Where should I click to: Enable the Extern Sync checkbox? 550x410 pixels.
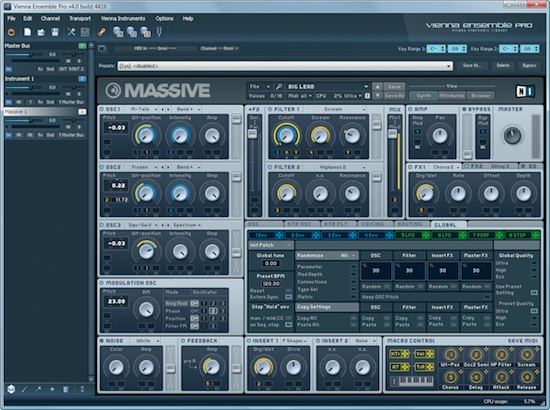tap(288, 297)
